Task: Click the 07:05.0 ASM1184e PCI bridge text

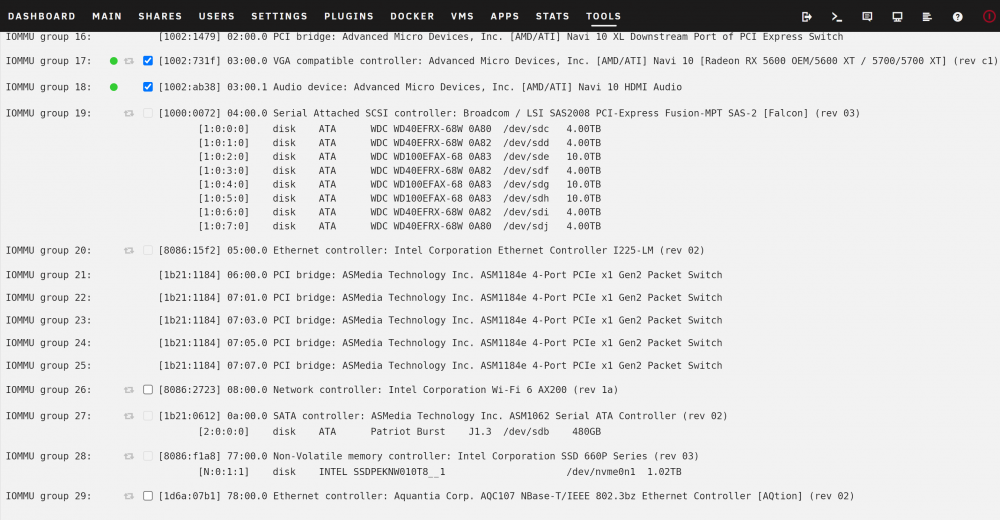Action: [x=440, y=343]
